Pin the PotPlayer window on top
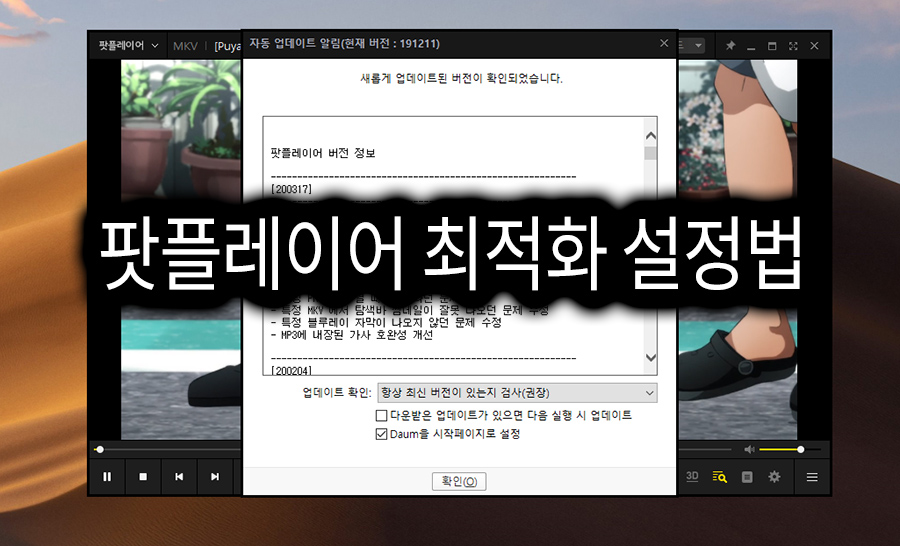 click(730, 45)
